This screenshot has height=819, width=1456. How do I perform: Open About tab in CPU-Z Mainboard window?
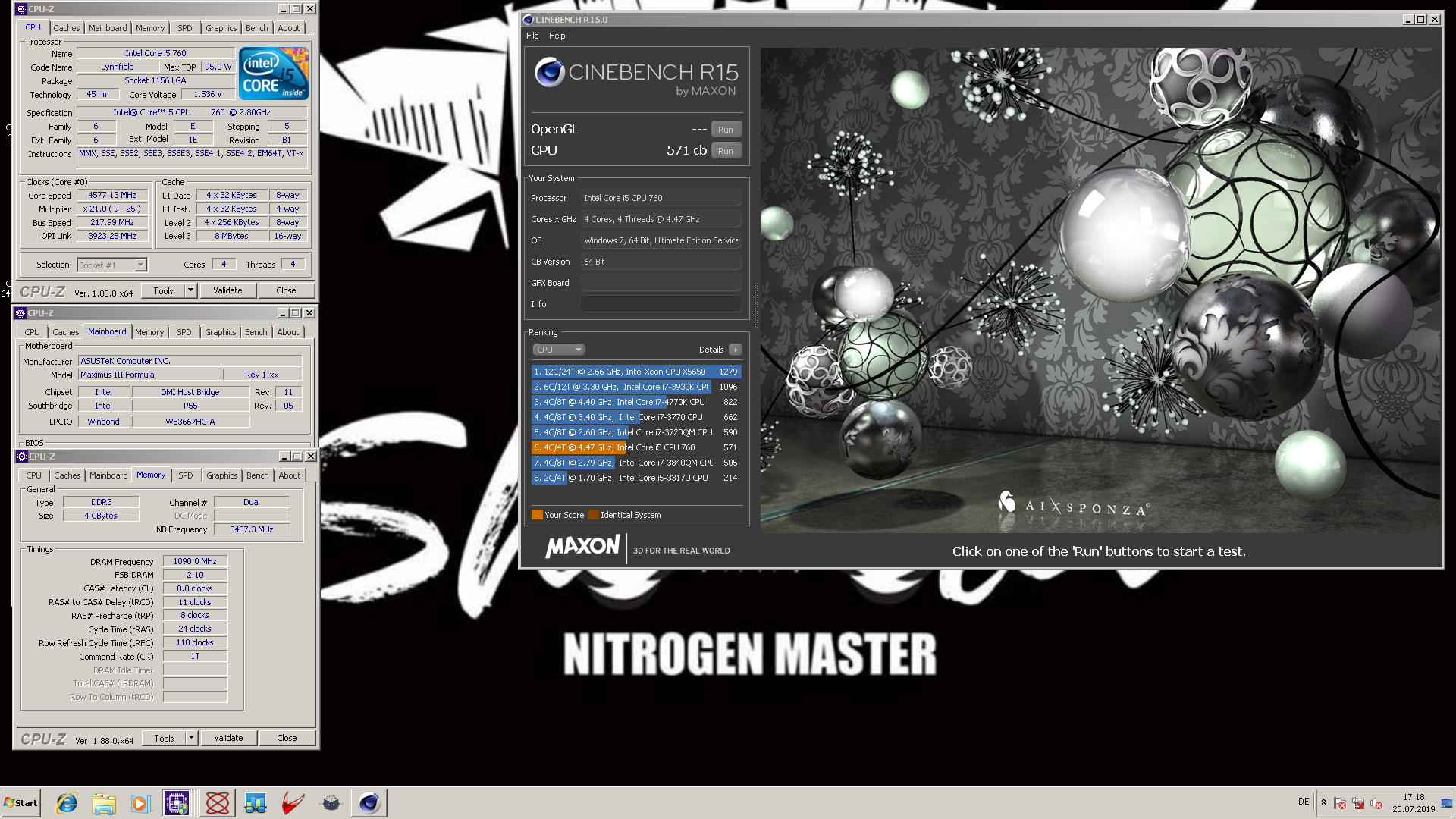(x=288, y=332)
